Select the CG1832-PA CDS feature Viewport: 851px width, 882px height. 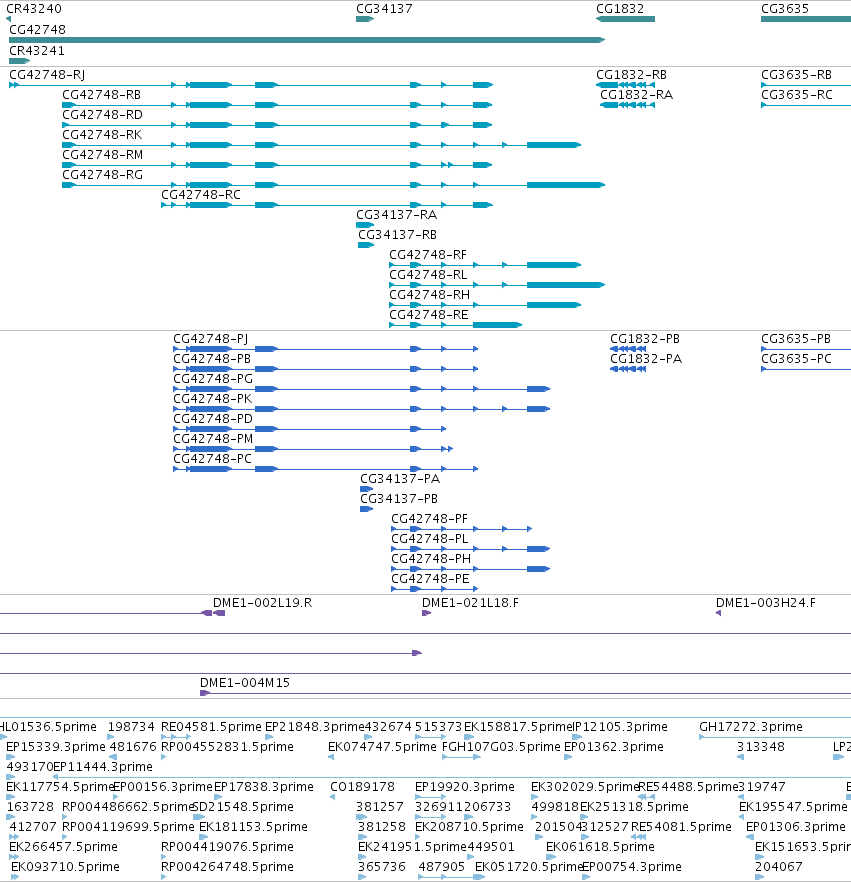(x=628, y=369)
